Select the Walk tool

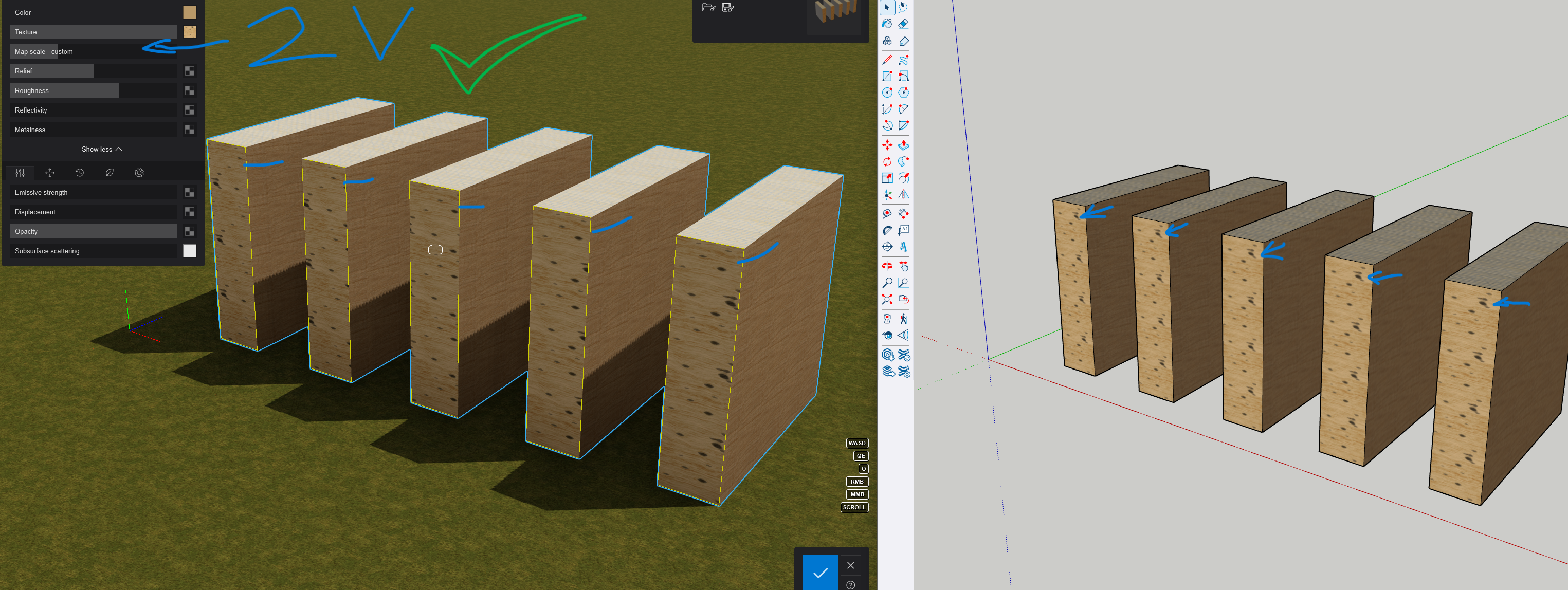point(903,319)
